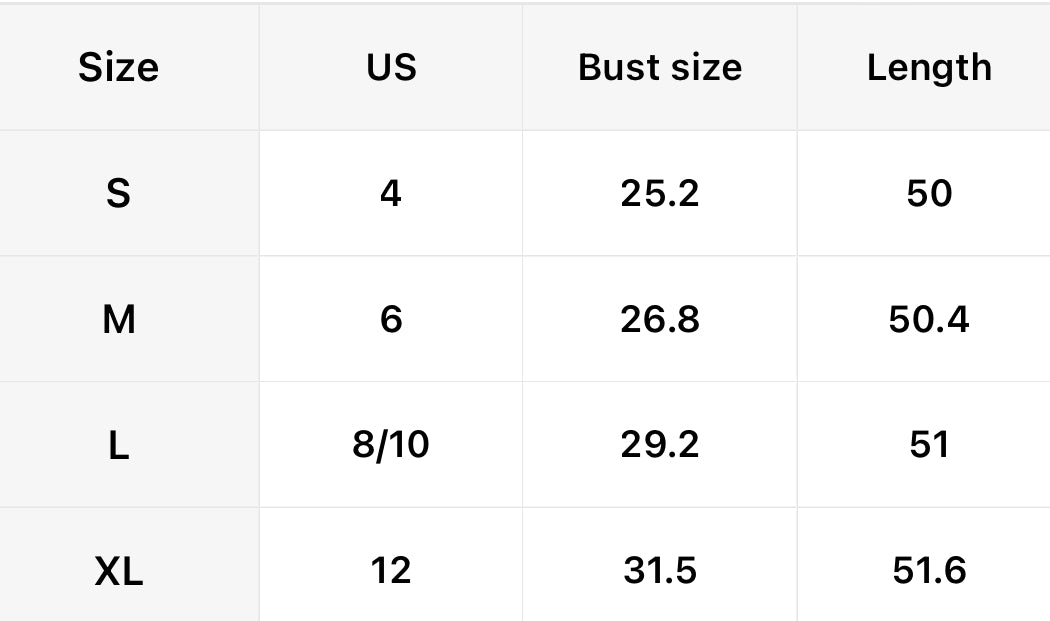Click the Bust size column header
The image size is (1050, 621).
click(x=660, y=68)
